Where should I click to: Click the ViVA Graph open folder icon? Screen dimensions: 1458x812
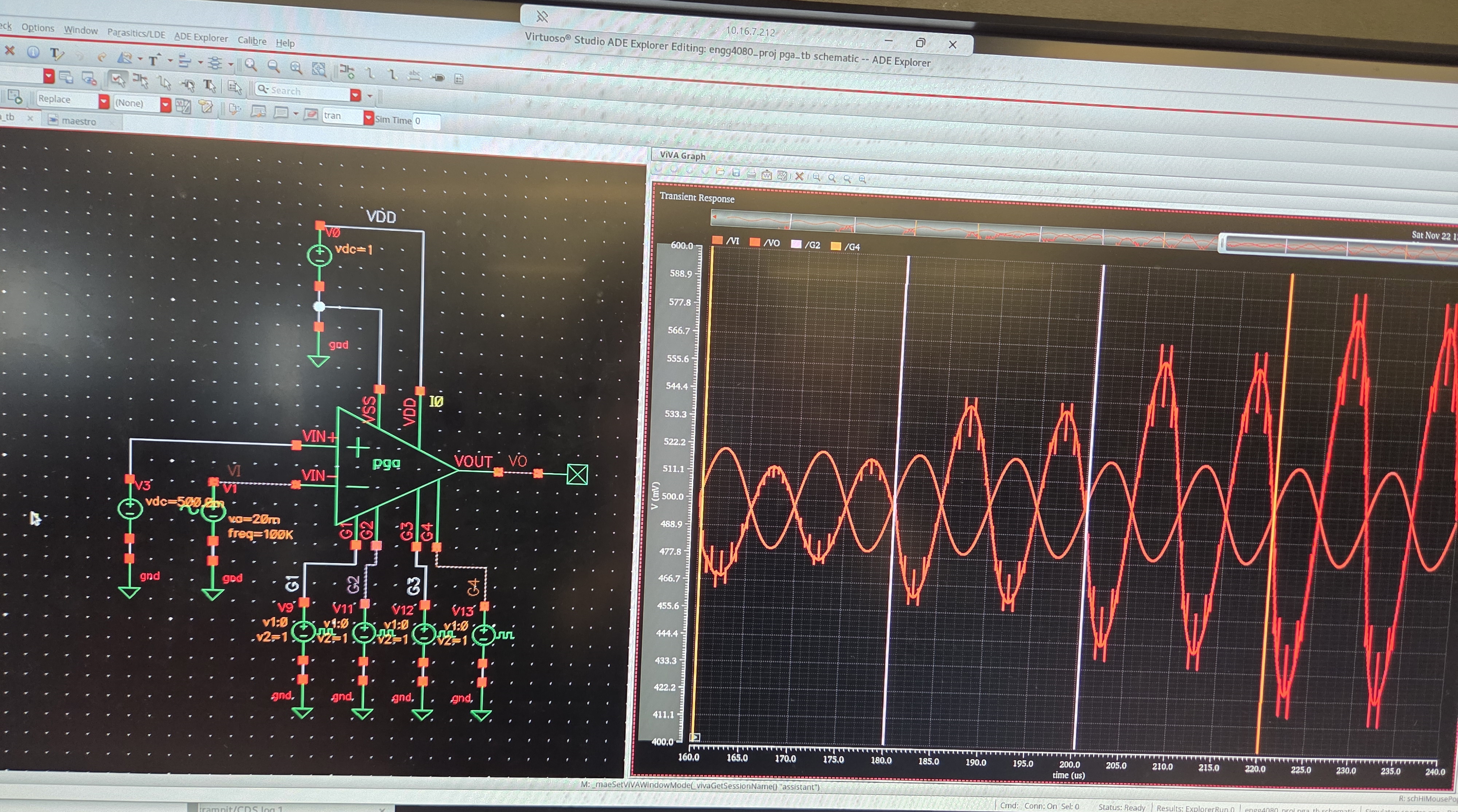(720, 171)
